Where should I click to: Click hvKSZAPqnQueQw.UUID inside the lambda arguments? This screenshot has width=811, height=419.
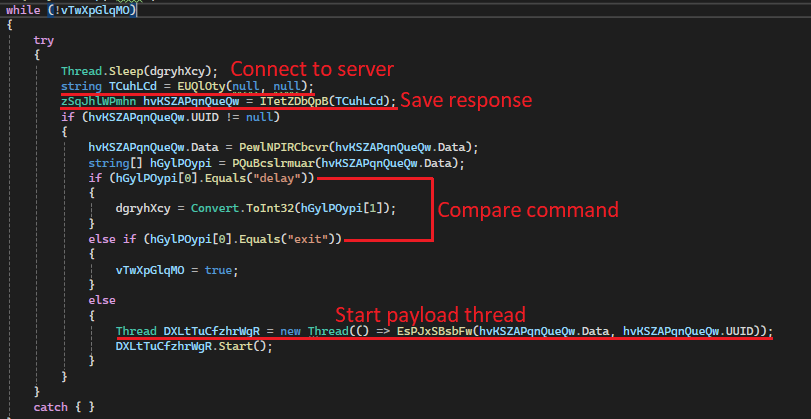tap(687, 331)
